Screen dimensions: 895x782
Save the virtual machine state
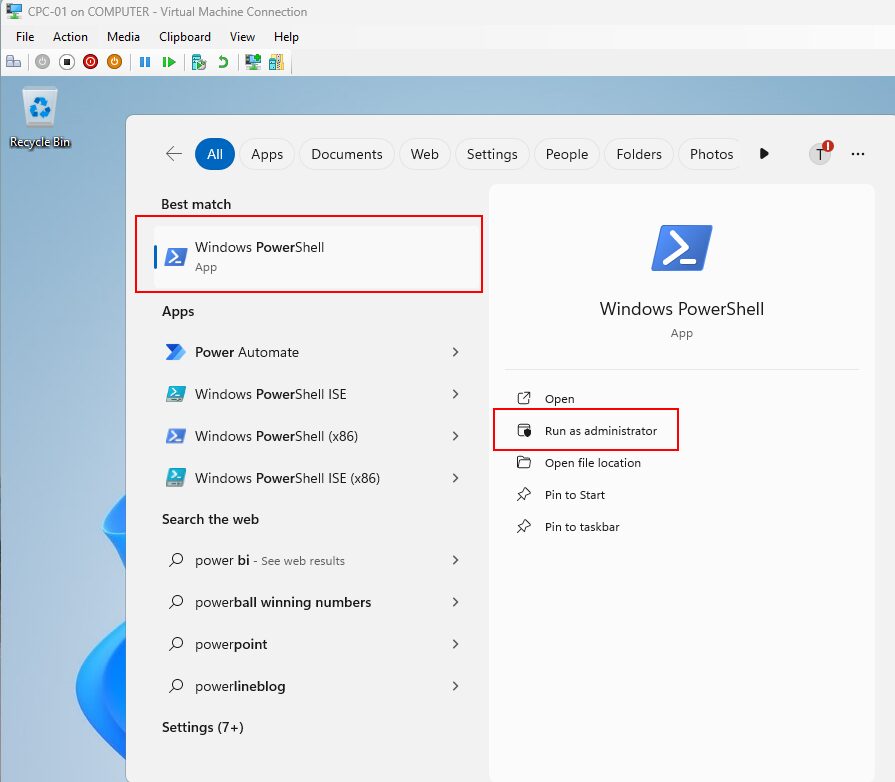point(113,61)
